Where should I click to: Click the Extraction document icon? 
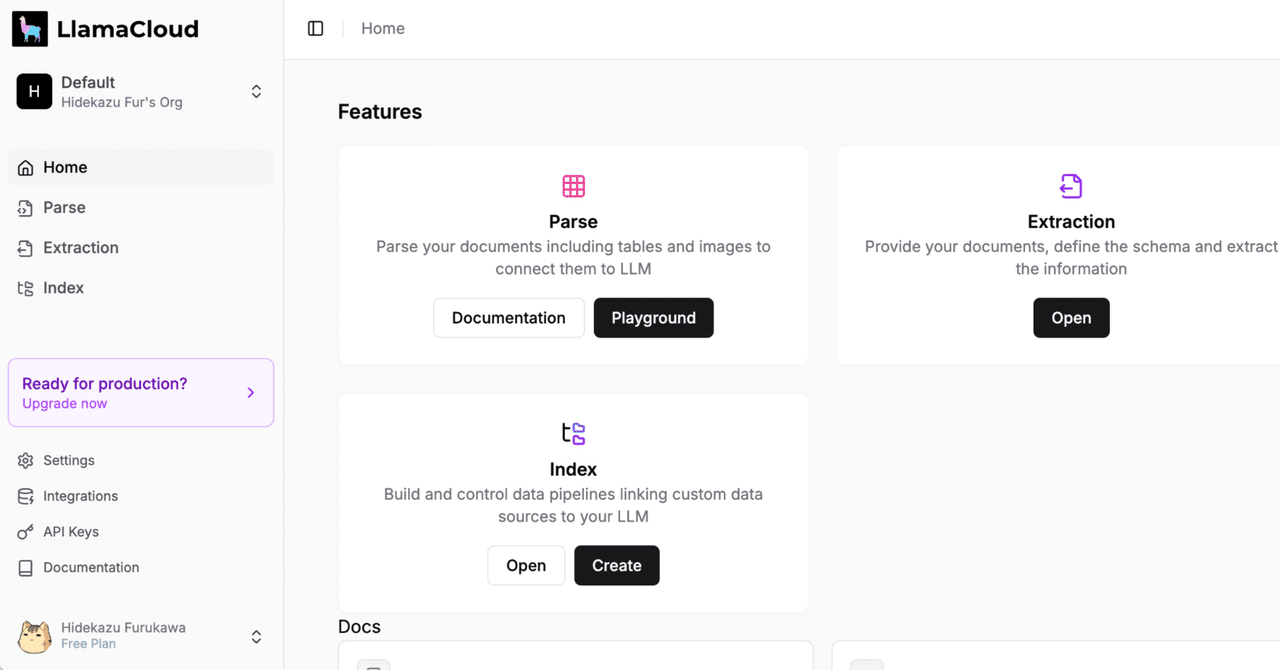click(1071, 186)
